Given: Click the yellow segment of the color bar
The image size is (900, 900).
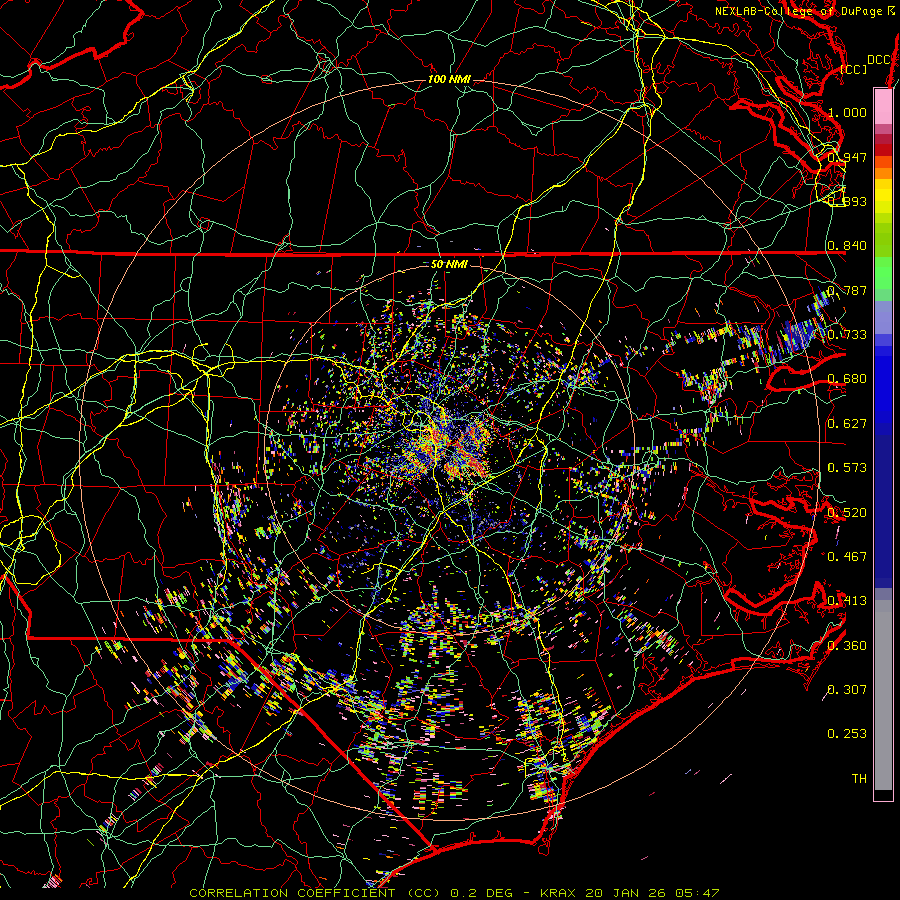Looking at the screenshot, I should point(883,196).
